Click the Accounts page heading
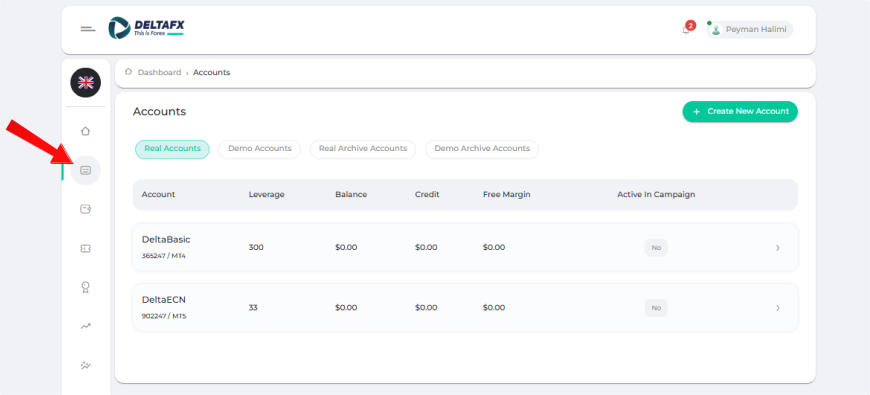The width and height of the screenshot is (870, 395). click(x=159, y=112)
